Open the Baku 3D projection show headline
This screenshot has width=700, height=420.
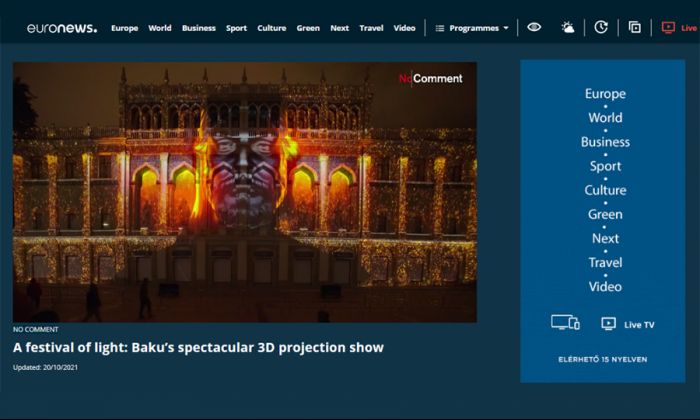pos(198,348)
